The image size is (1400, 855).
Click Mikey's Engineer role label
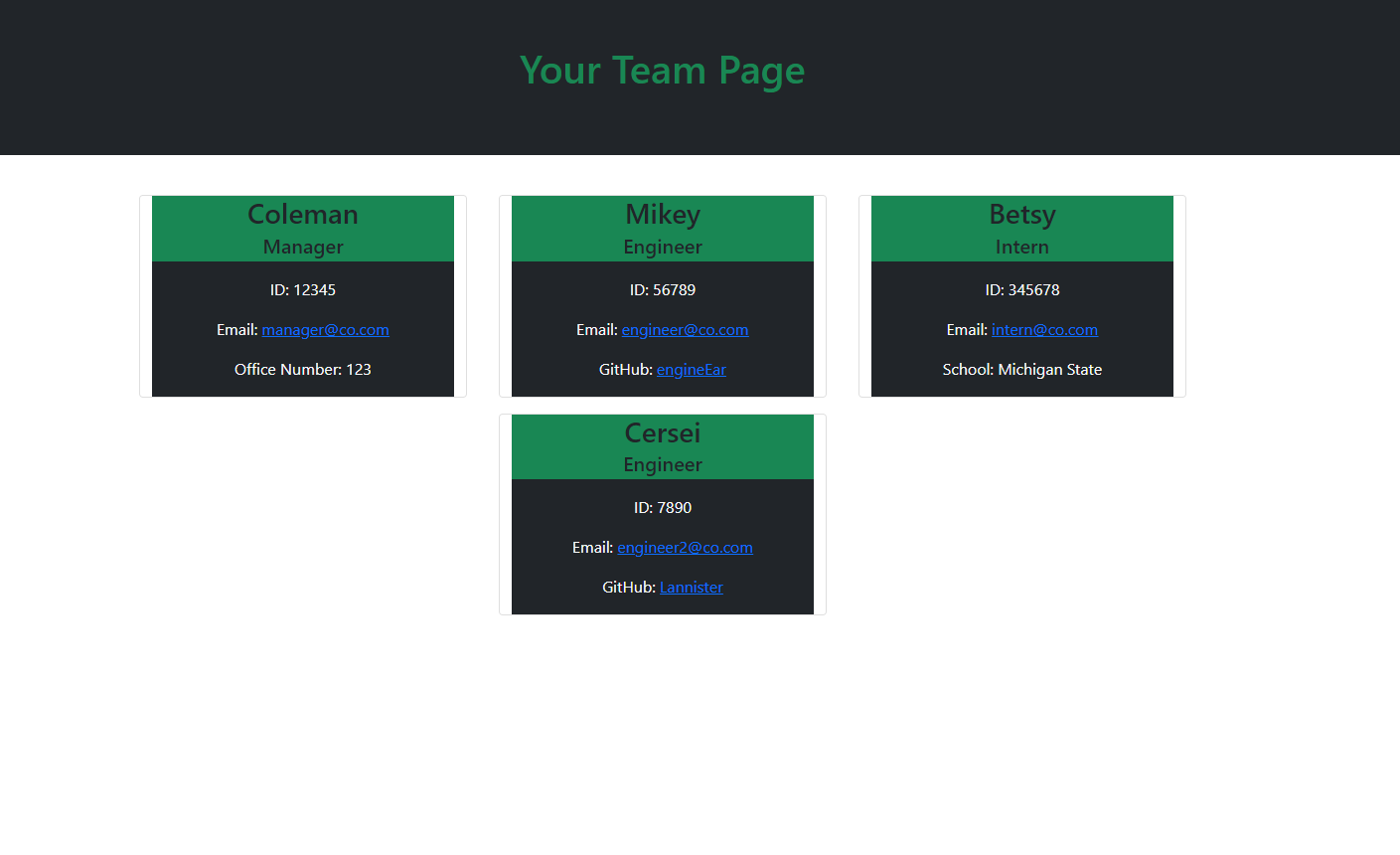pos(663,247)
